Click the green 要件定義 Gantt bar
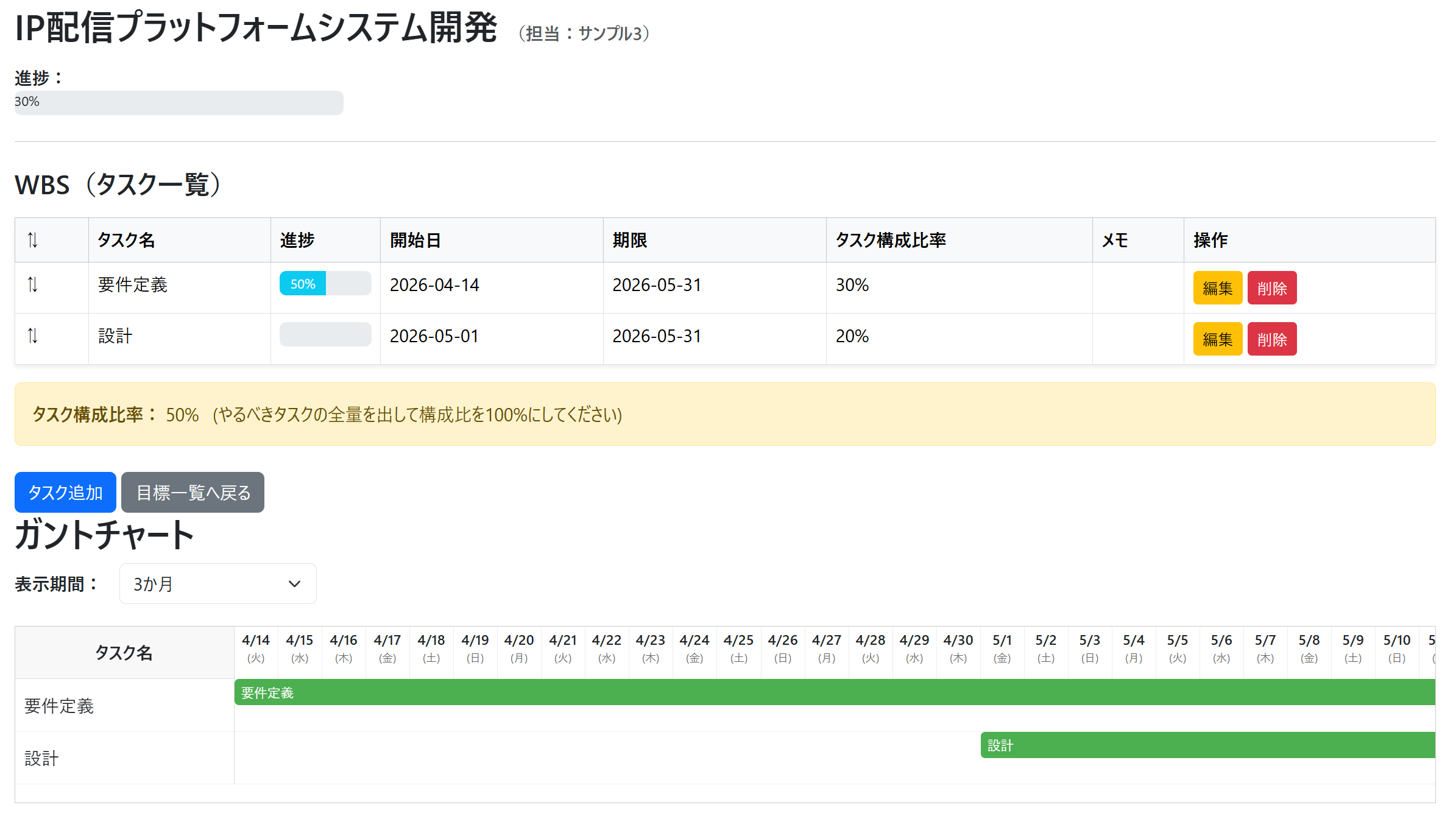The height and width of the screenshot is (833, 1456). coord(834,692)
